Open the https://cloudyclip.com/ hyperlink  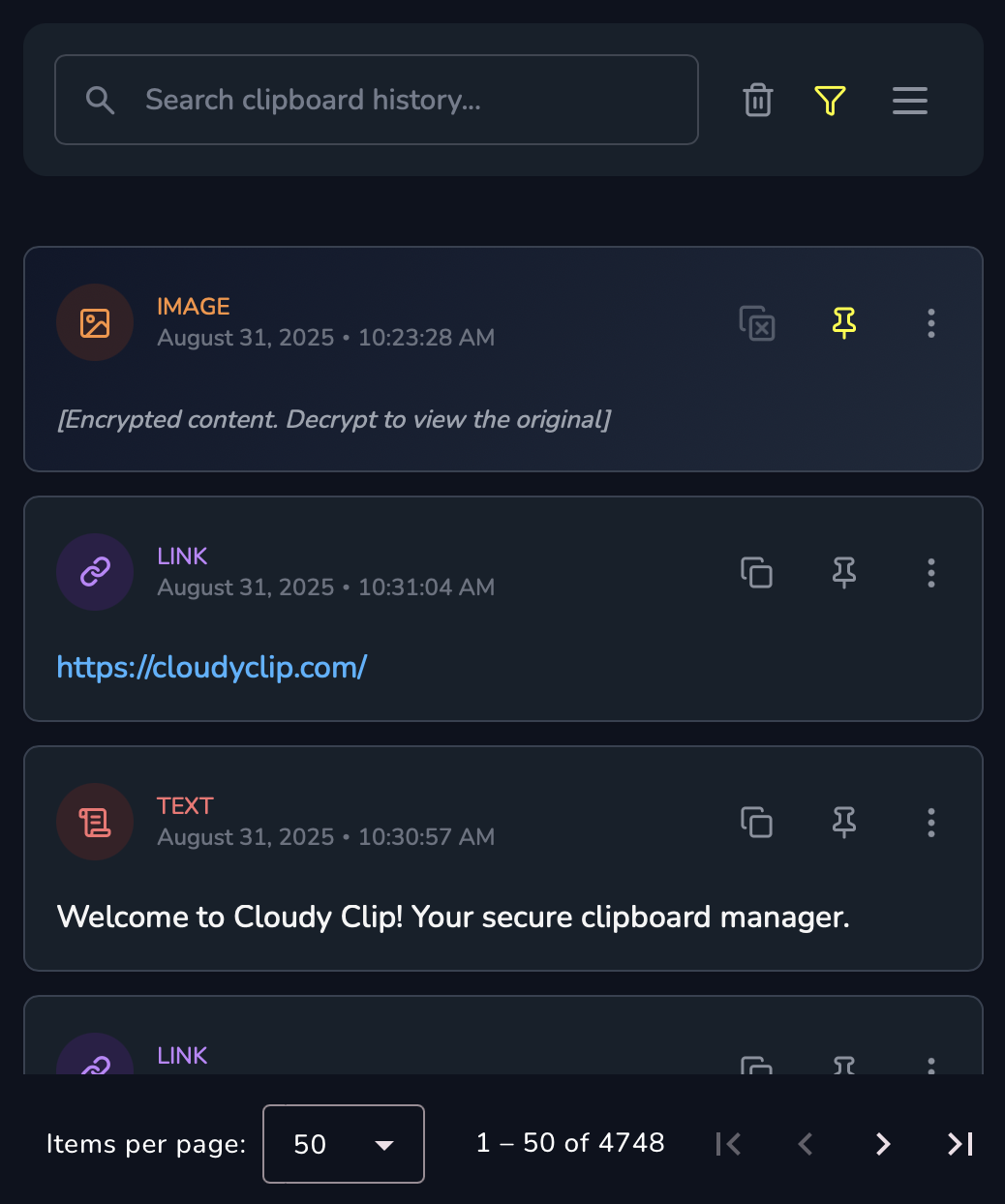click(212, 667)
